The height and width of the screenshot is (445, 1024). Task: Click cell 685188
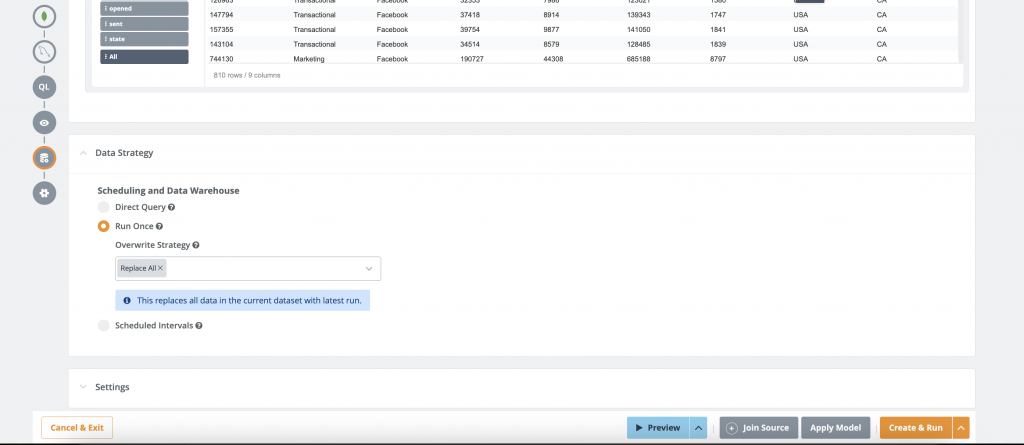pos(638,59)
